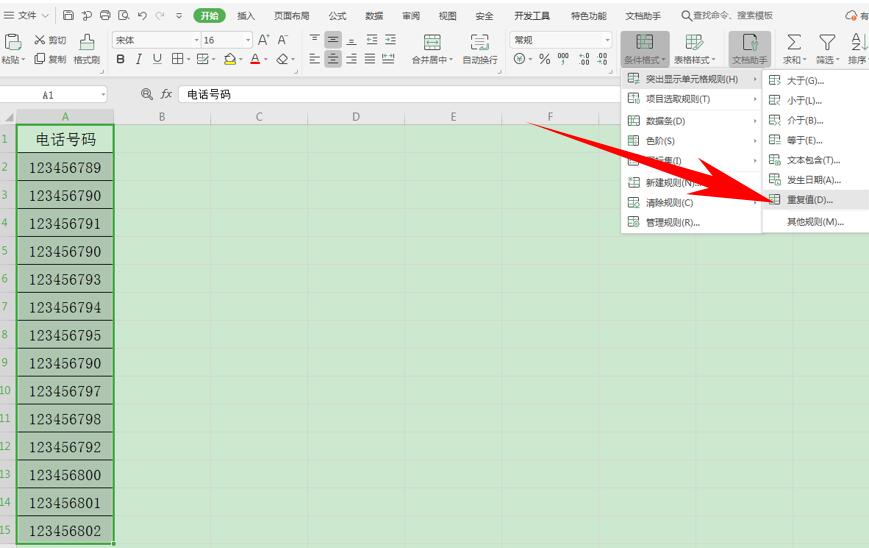Apply fill color with the paint bucket icon
This screenshot has height=548, width=869.
[x=229, y=59]
